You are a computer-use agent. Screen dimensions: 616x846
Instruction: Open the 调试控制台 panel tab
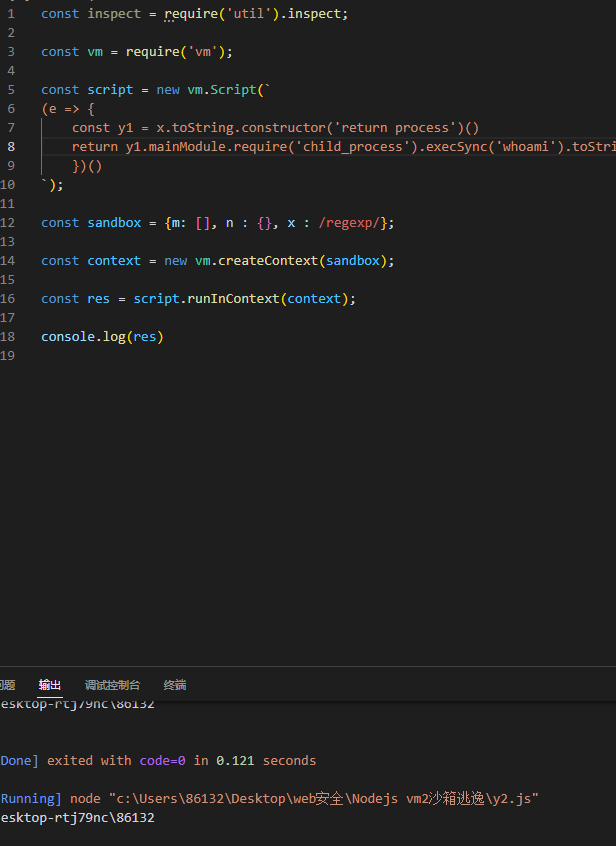(112, 685)
